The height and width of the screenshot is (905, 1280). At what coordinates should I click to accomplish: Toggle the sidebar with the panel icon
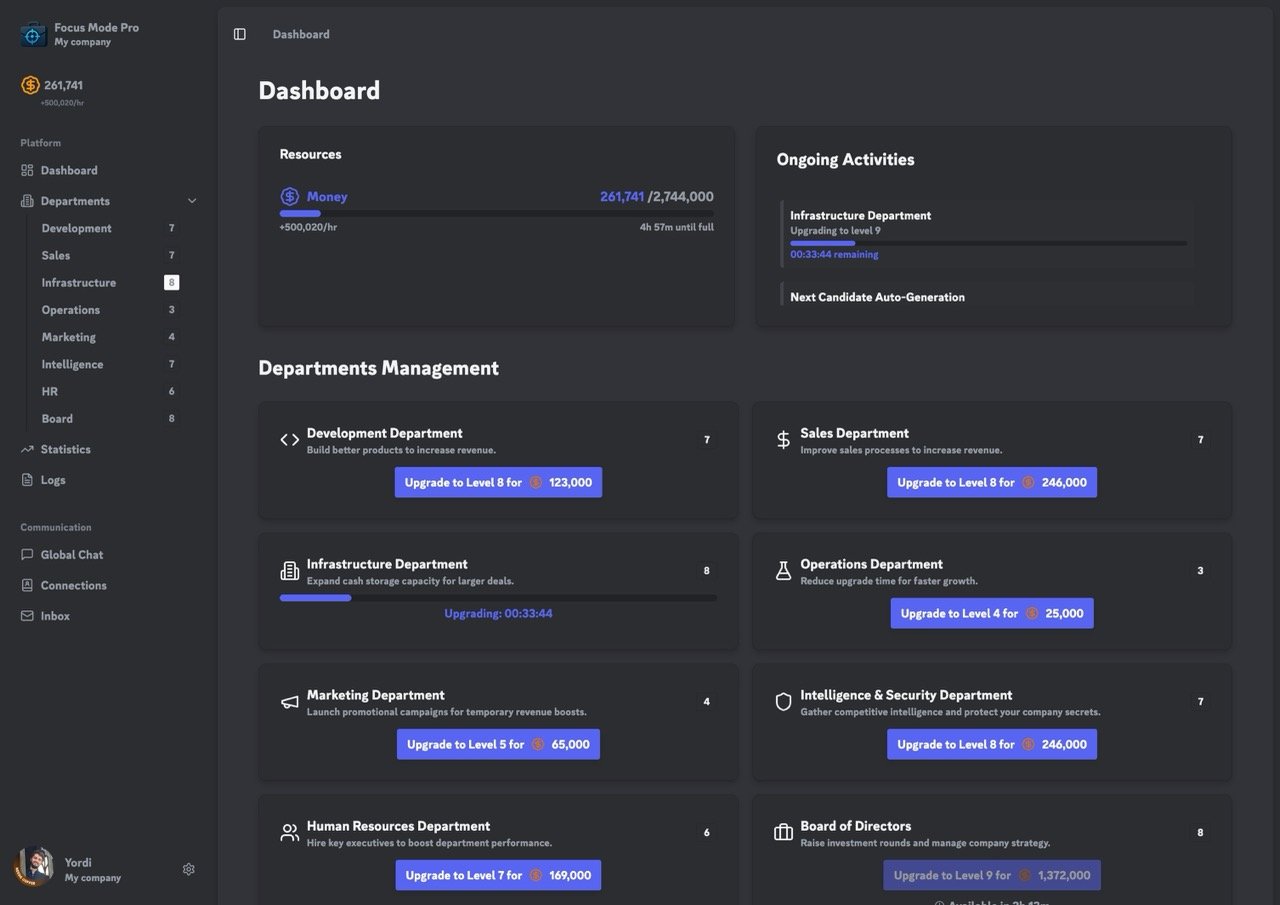(x=240, y=33)
